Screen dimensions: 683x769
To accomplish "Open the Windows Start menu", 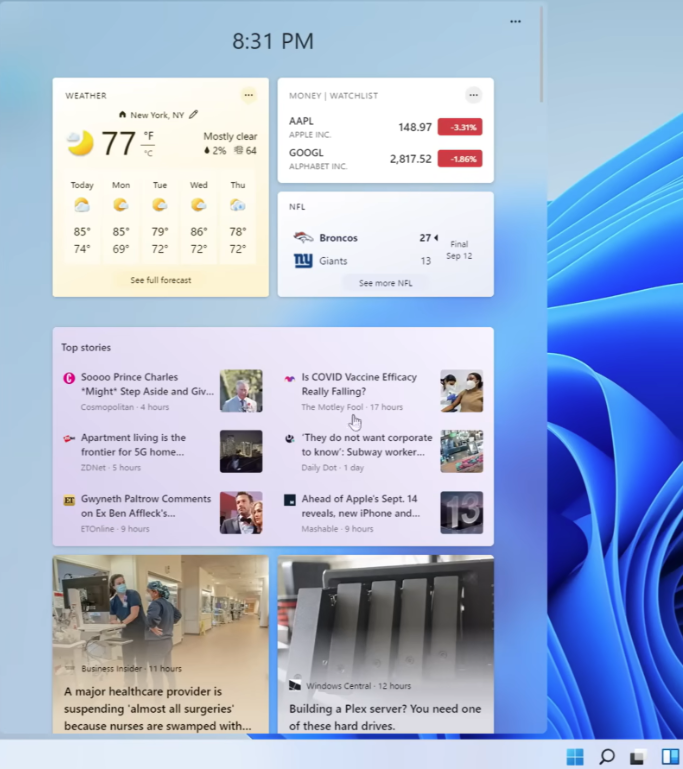I will (575, 756).
